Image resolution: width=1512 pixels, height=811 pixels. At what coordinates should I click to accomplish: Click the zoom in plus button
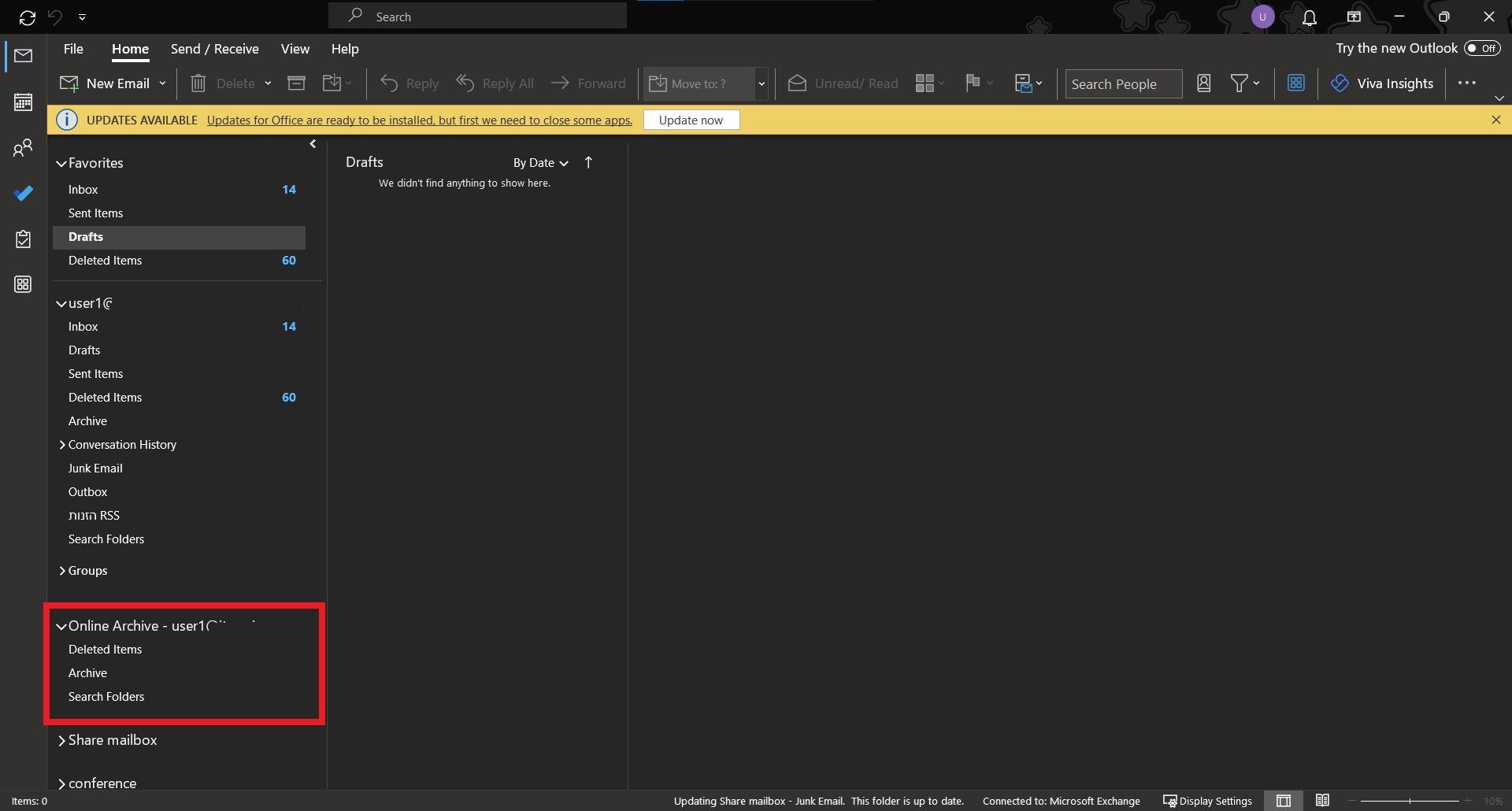1468,801
